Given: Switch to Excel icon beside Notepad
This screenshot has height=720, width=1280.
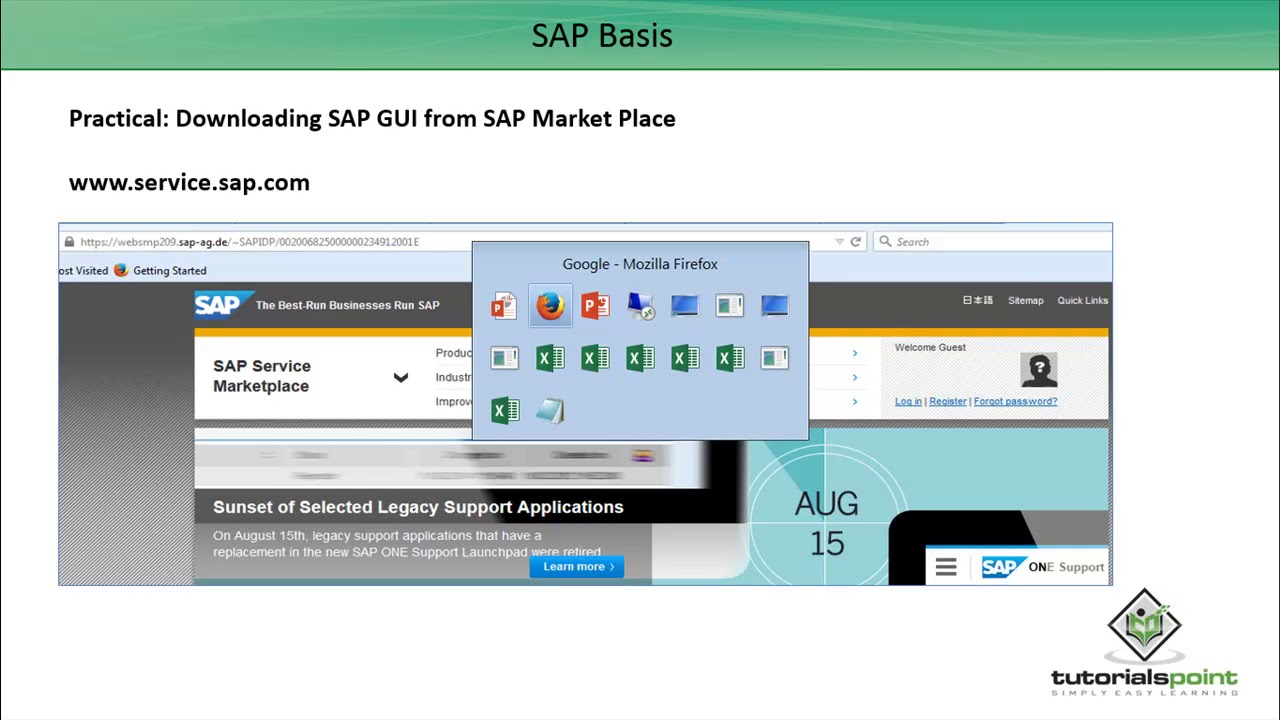Looking at the screenshot, I should 504,410.
